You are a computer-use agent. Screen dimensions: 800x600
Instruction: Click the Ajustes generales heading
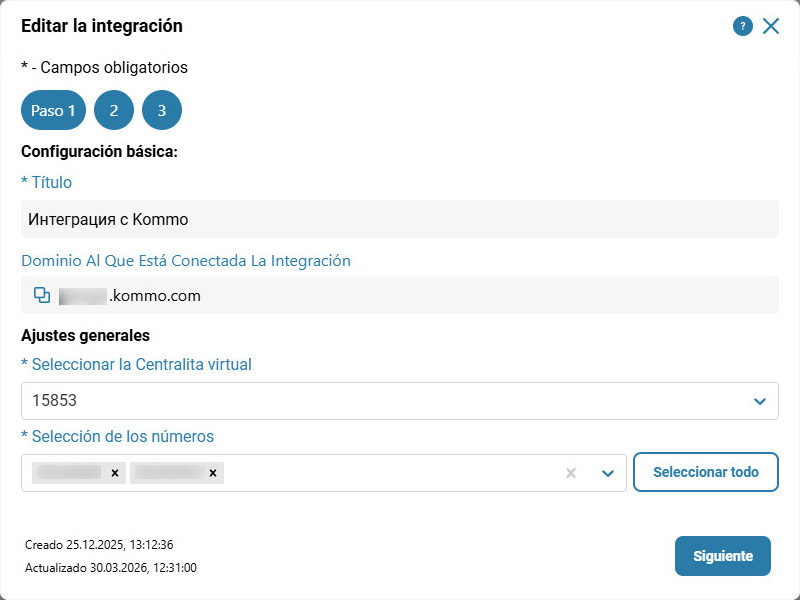pyautogui.click(x=85, y=335)
